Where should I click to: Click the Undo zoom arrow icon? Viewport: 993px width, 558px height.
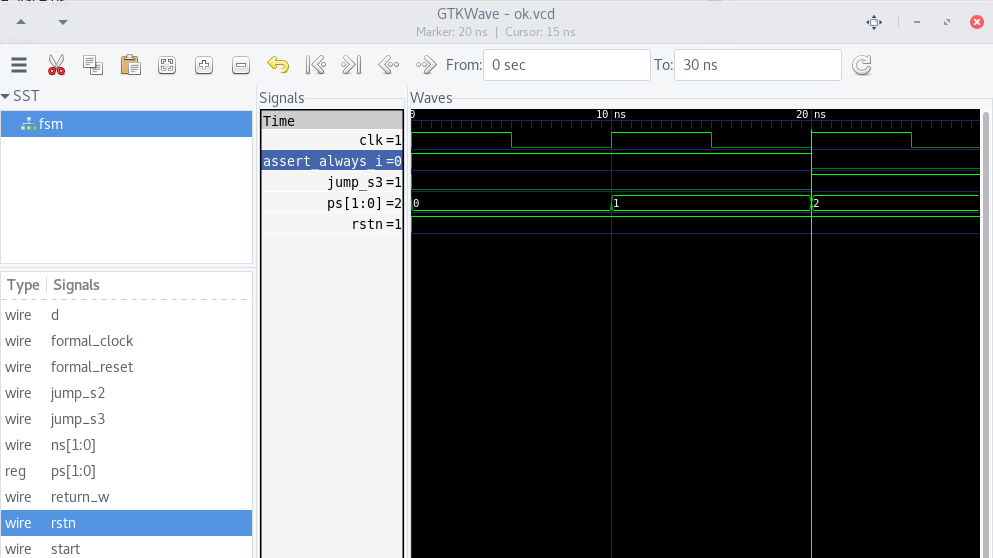(x=278, y=65)
